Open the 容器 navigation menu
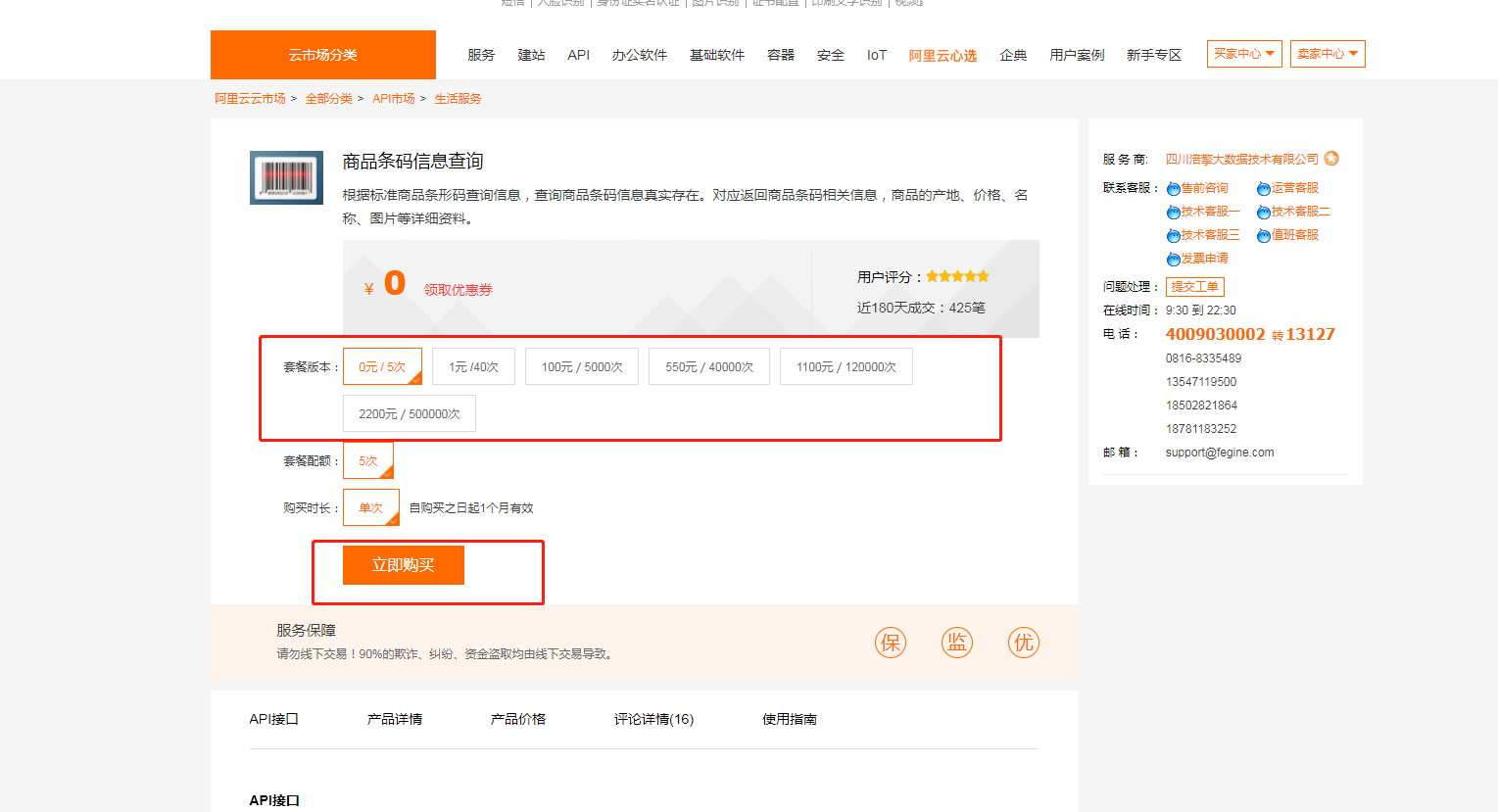The height and width of the screenshot is (812, 1498). (x=781, y=55)
